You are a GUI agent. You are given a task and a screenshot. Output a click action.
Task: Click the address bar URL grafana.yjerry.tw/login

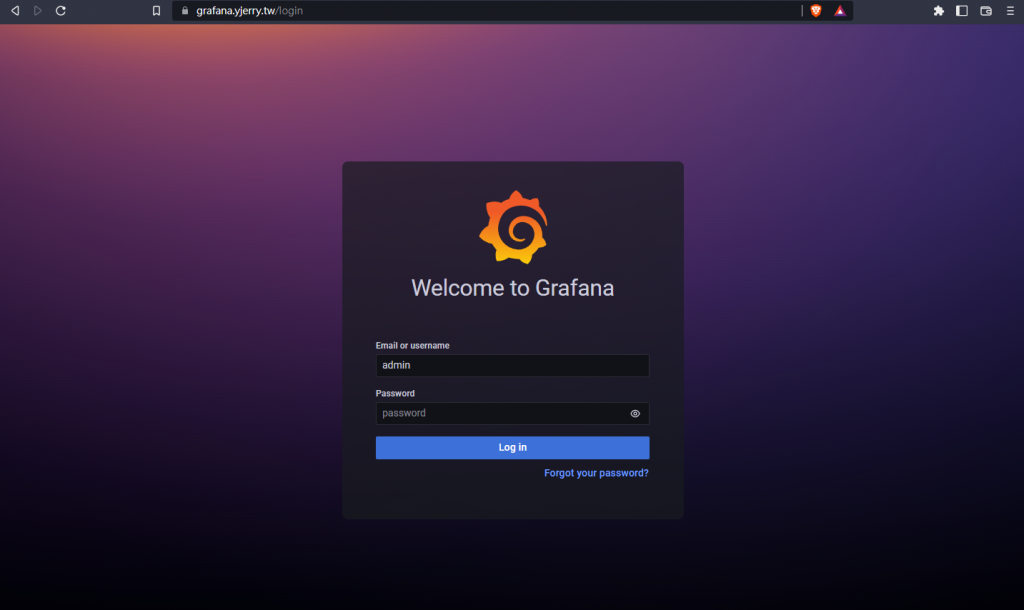point(249,10)
